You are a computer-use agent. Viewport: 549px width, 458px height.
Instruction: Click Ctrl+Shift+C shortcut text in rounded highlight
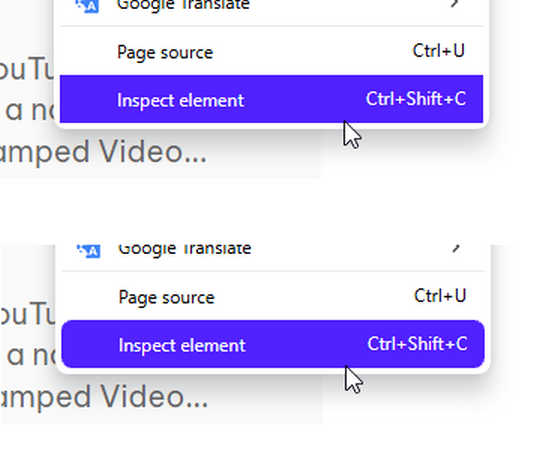[417, 344]
